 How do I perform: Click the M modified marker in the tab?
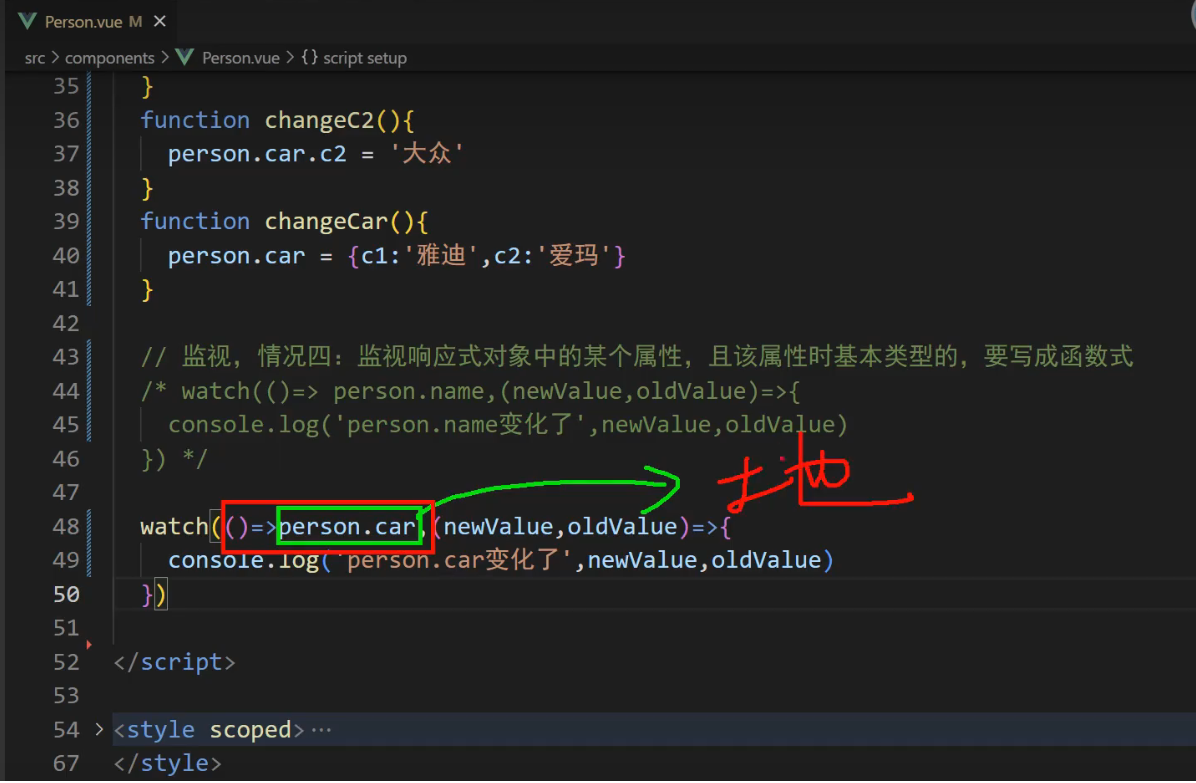tap(135, 22)
